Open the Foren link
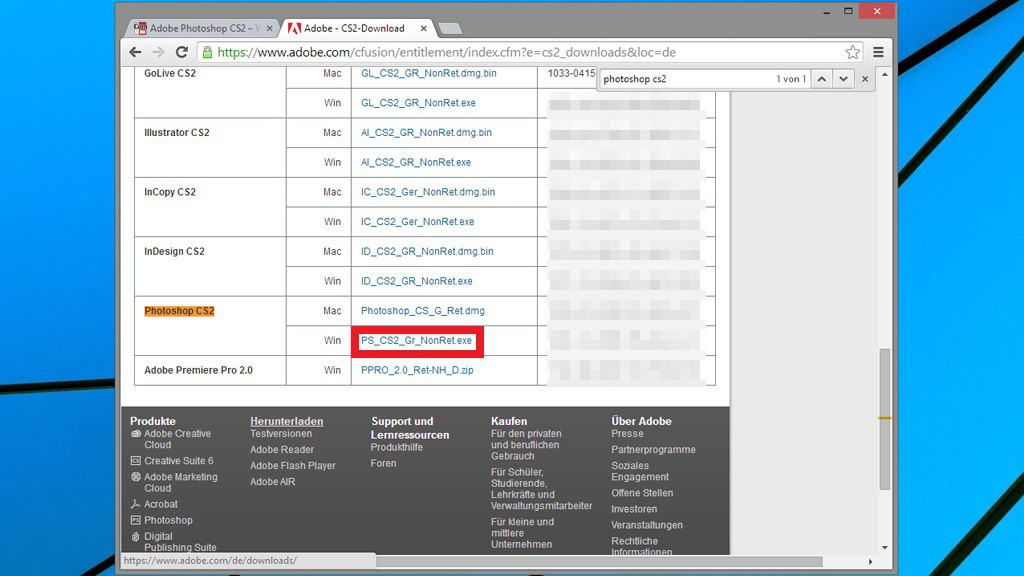Screen dimensions: 1024x576 (383, 464)
